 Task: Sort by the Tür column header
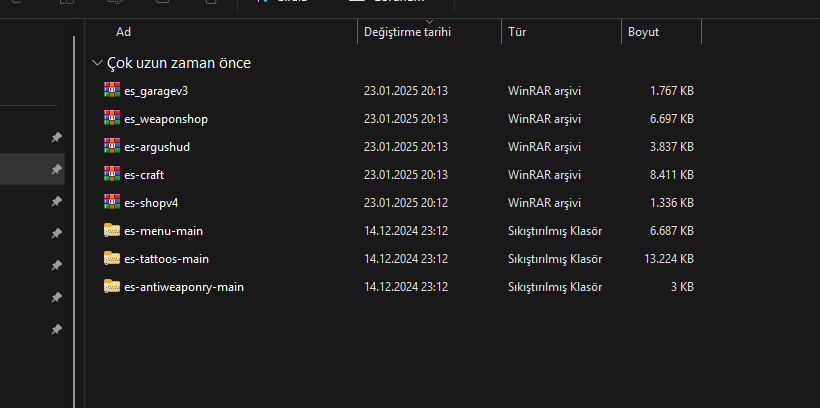[517, 32]
